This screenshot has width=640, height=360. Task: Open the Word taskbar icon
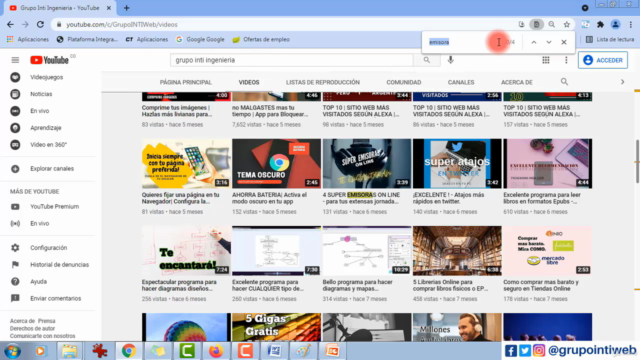274,351
